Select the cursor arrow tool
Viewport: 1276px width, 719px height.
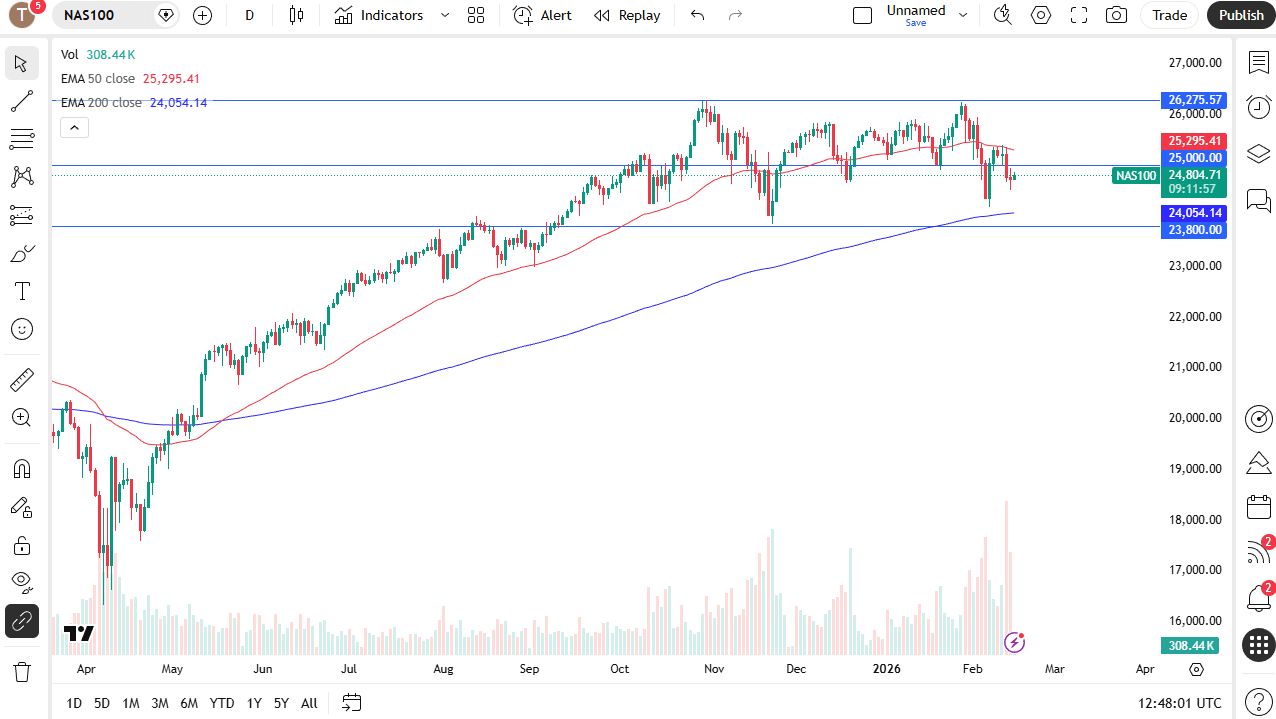click(21, 63)
